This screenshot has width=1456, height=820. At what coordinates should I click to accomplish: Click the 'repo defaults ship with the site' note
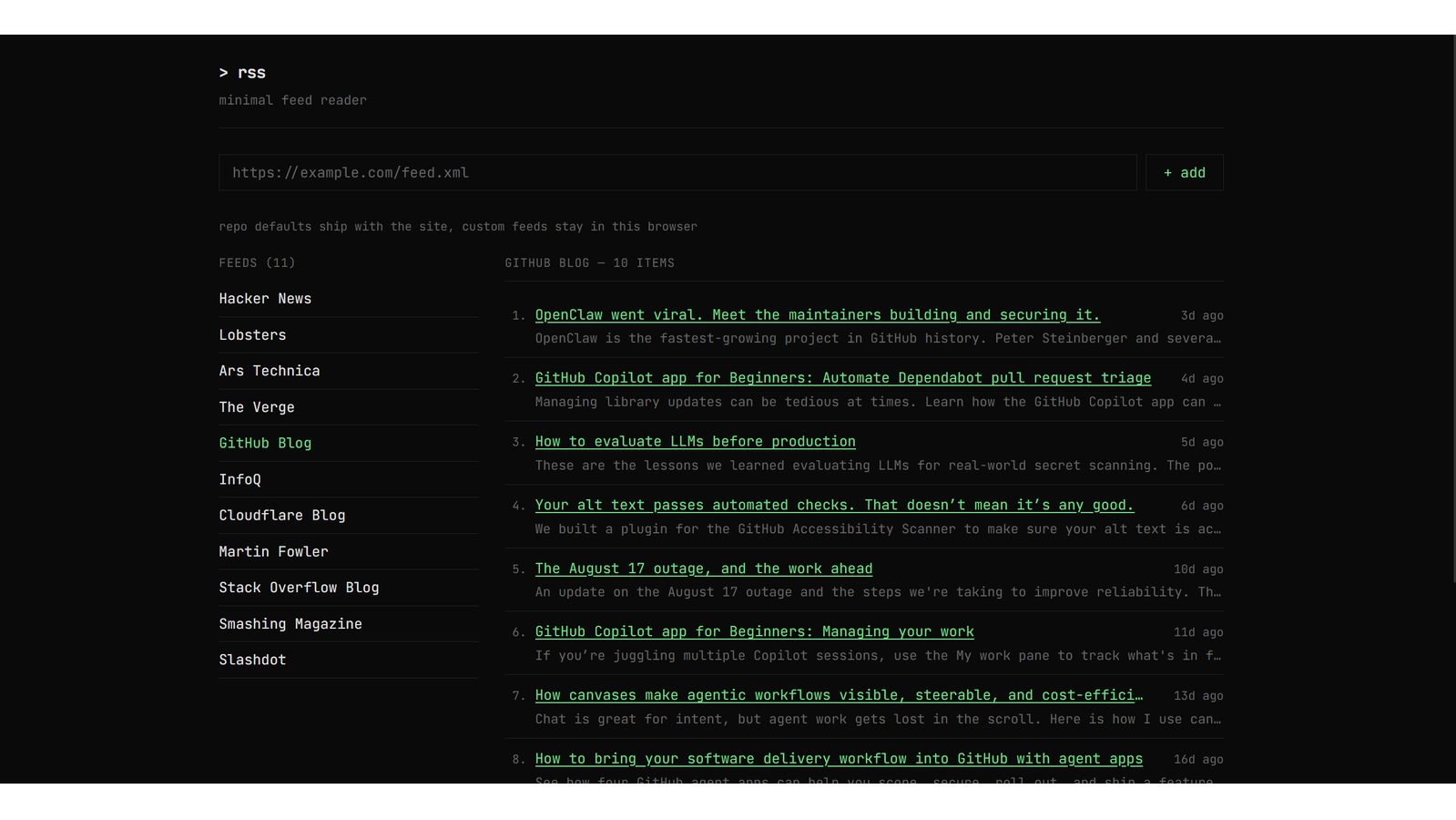point(458,227)
